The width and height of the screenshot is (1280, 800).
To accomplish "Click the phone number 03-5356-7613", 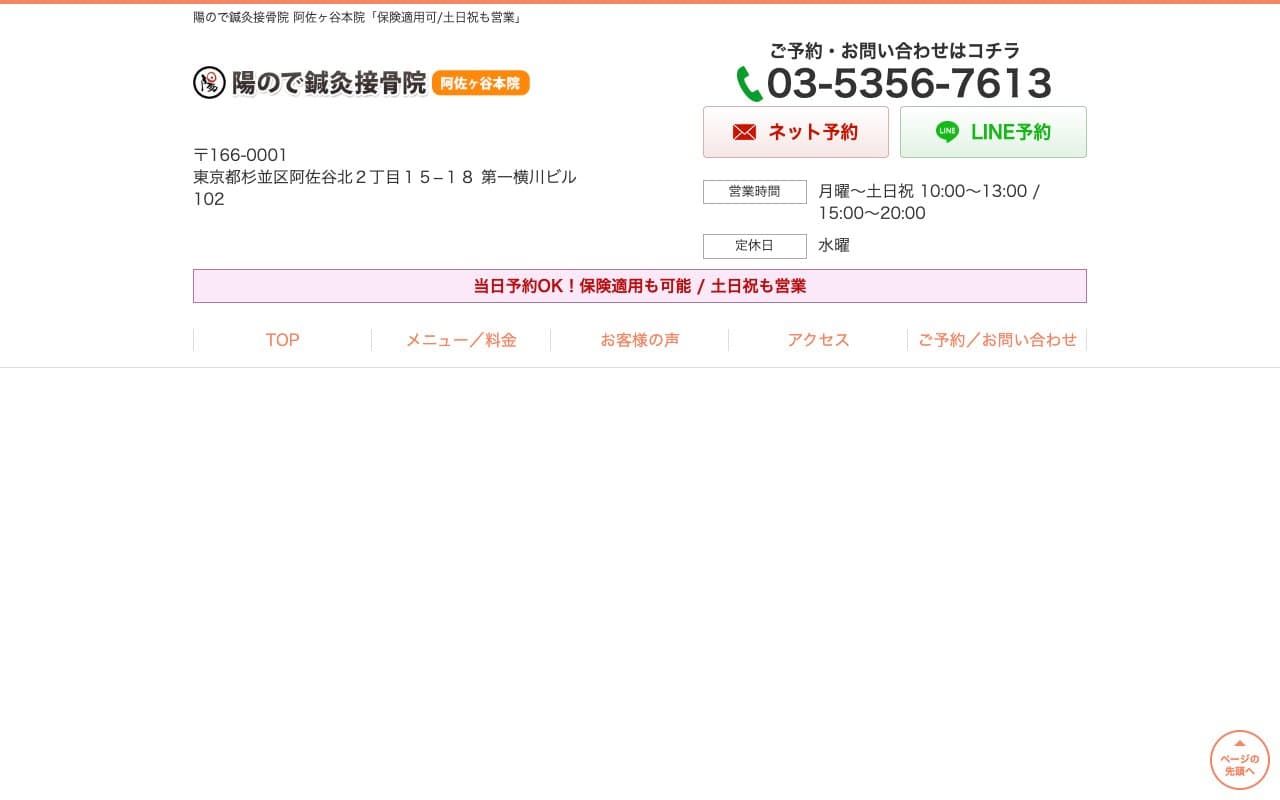I will (x=908, y=84).
